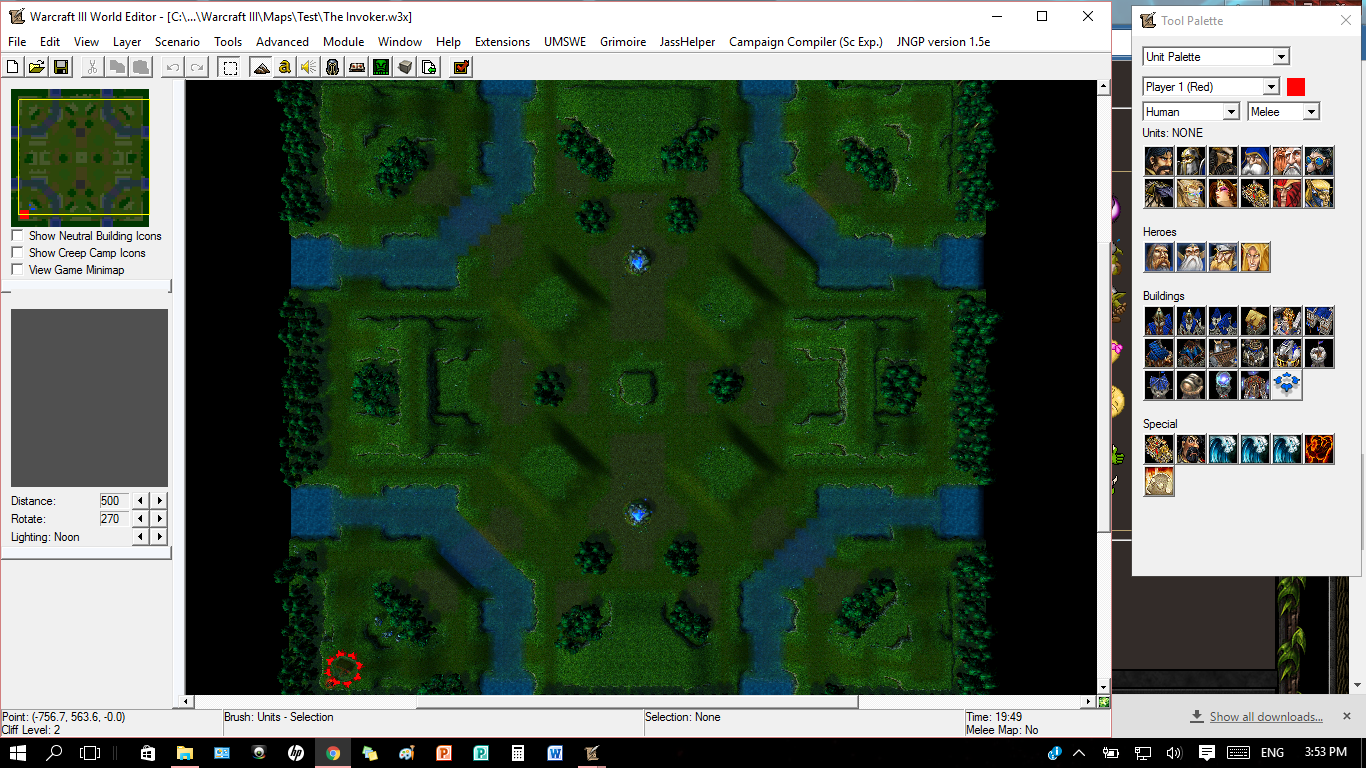Screen dimensions: 1366x768
Task: Open the Object Manager gray cube icon
Action: click(x=405, y=67)
